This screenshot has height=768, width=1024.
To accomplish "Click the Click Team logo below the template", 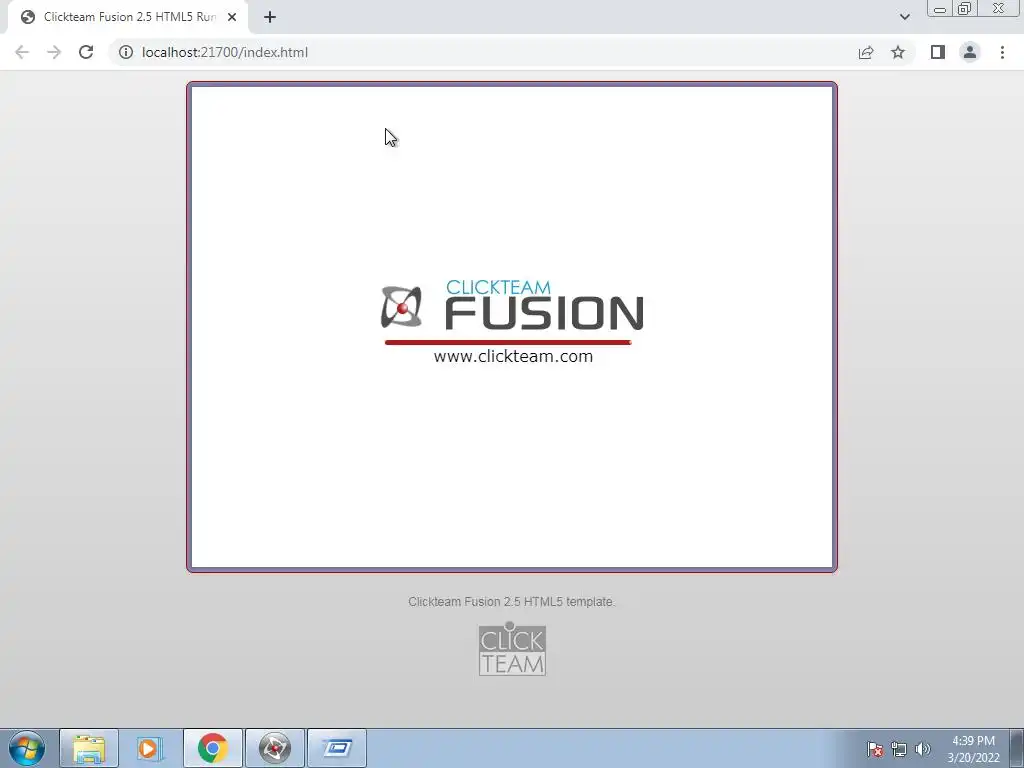I will [512, 648].
